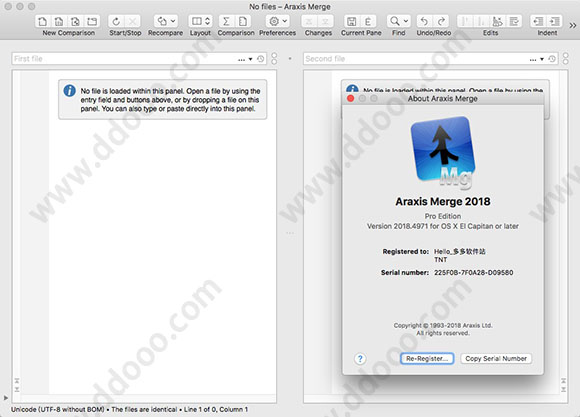Go to next change icon
Screen dimensions: 580x417
click(x=326, y=21)
